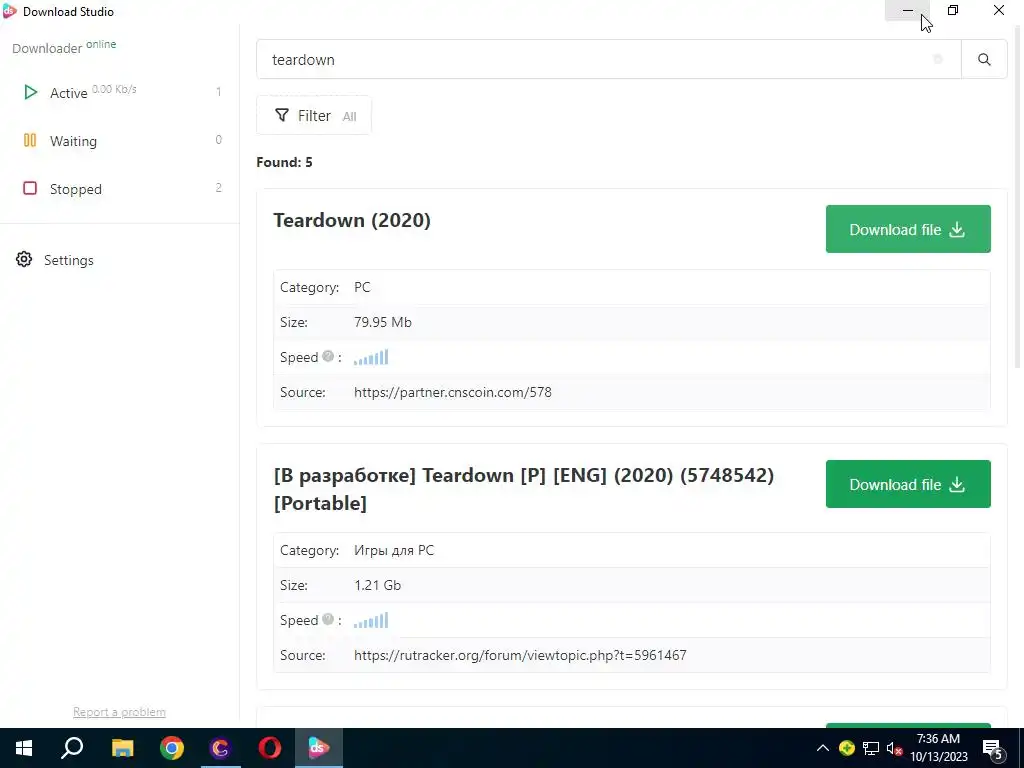Click the Speed help icon for Teardown (2020)
Viewport: 1024px width, 768px height.
point(328,356)
